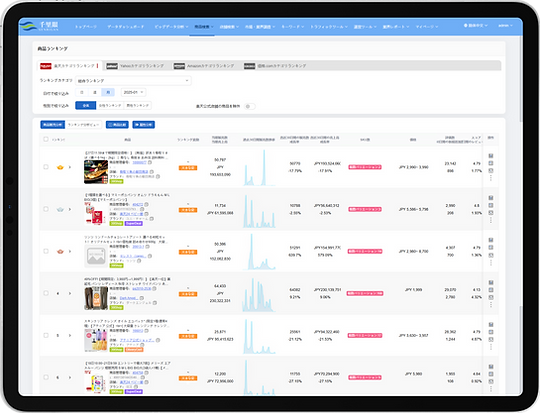This screenshot has width=540, height=413.
Task: Tick the checkbox for rank 2 product
Action: [46, 209]
